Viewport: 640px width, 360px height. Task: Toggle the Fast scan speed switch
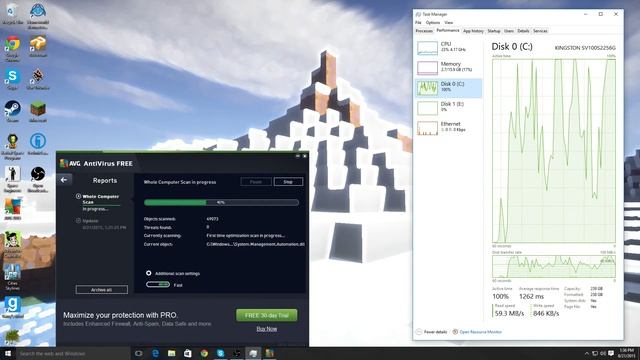tap(158, 284)
